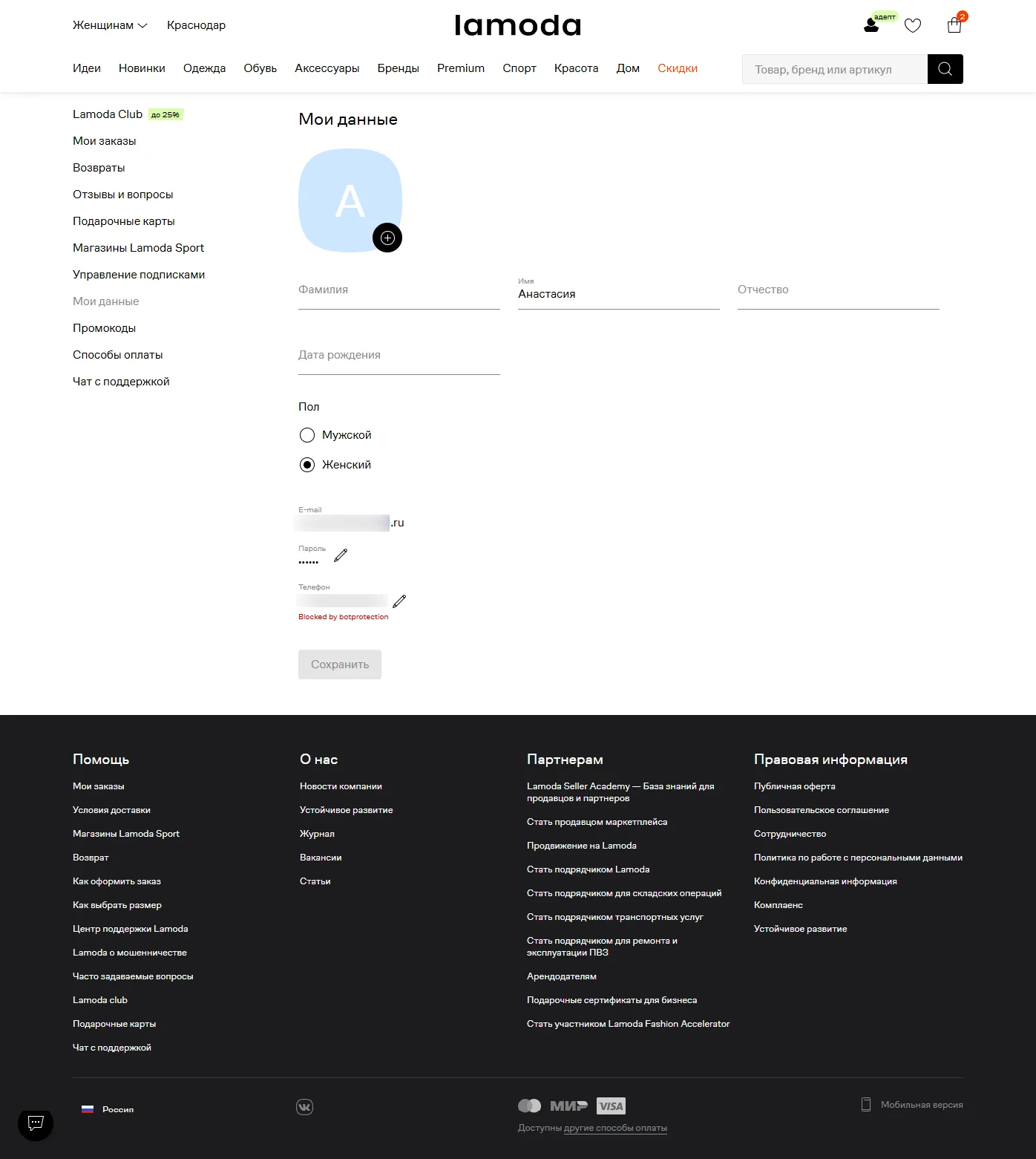
Task: Click the product search field
Action: point(835,69)
